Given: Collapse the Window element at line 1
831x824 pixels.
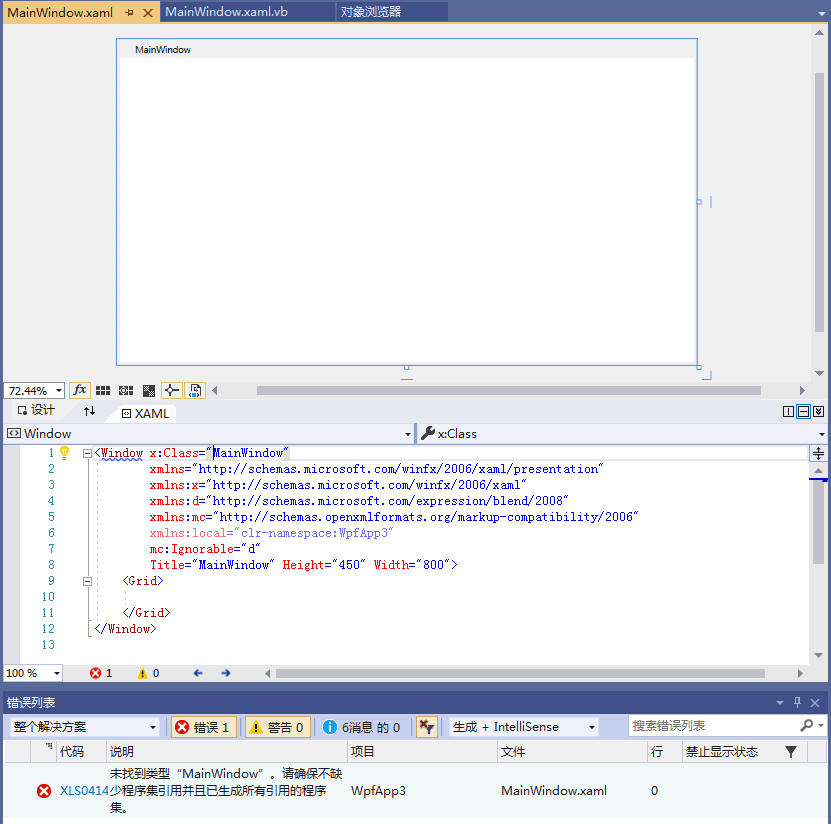Looking at the screenshot, I should click(x=87, y=452).
